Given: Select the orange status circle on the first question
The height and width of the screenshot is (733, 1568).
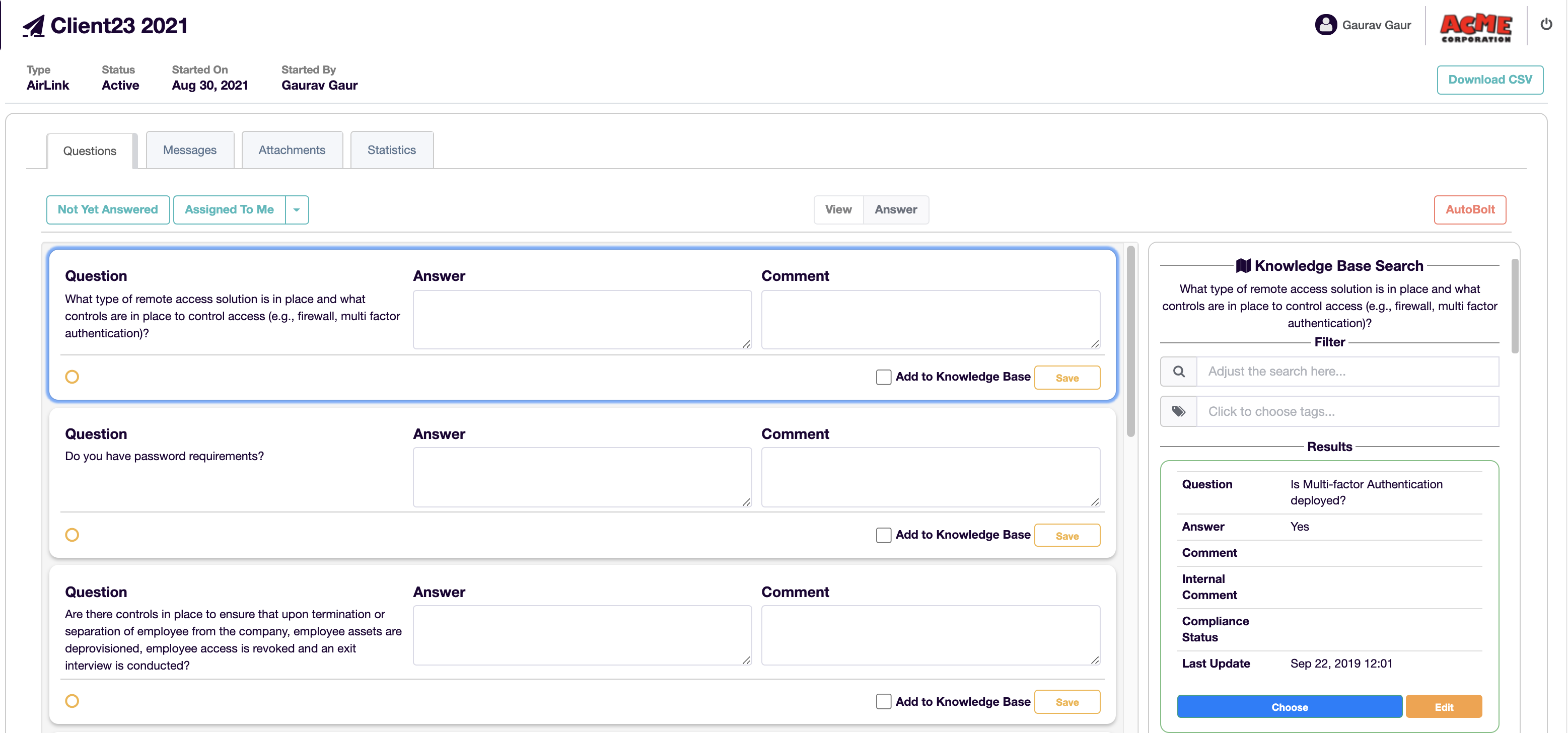Looking at the screenshot, I should tap(72, 376).
